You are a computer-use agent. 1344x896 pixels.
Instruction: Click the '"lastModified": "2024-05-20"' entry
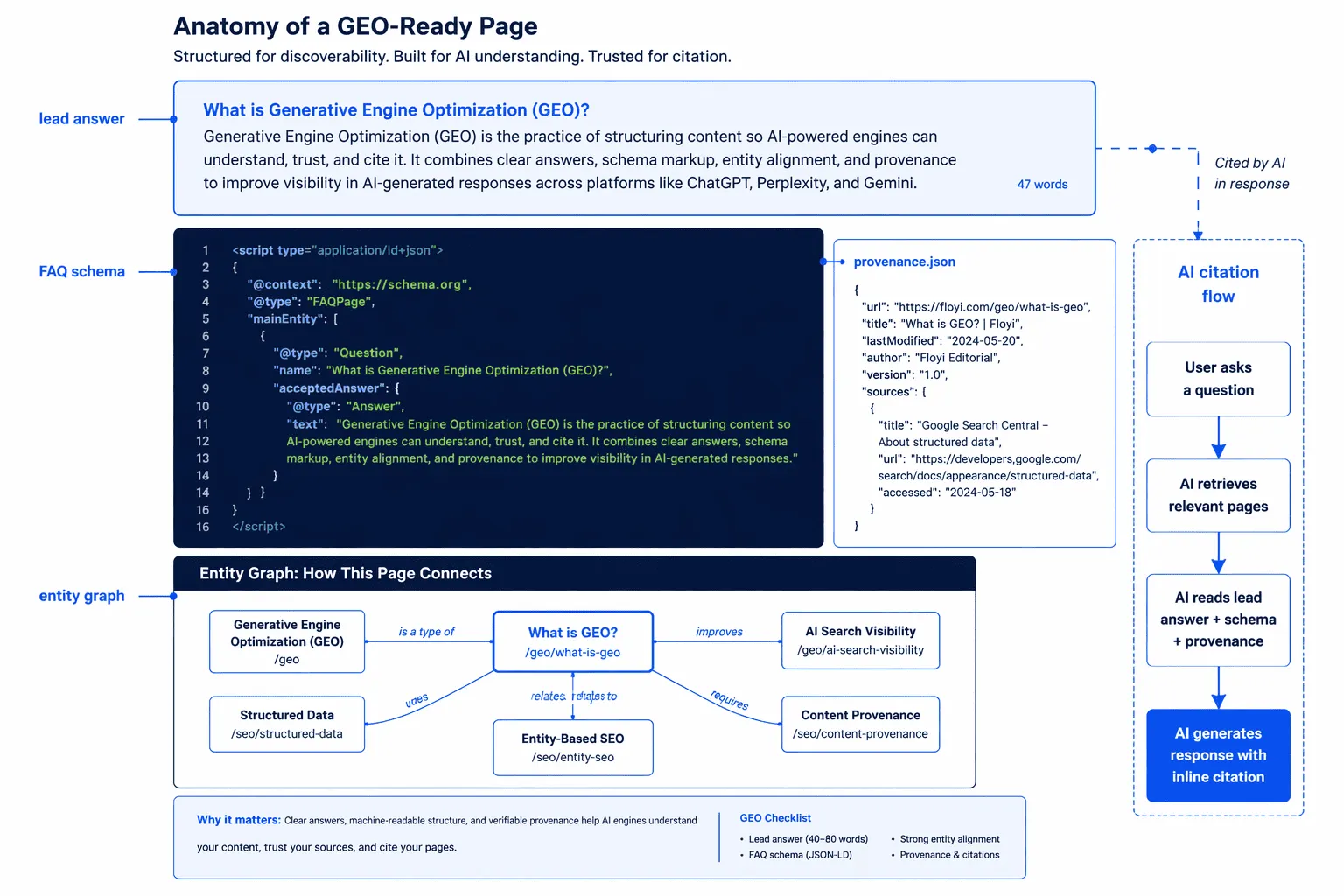point(941,341)
